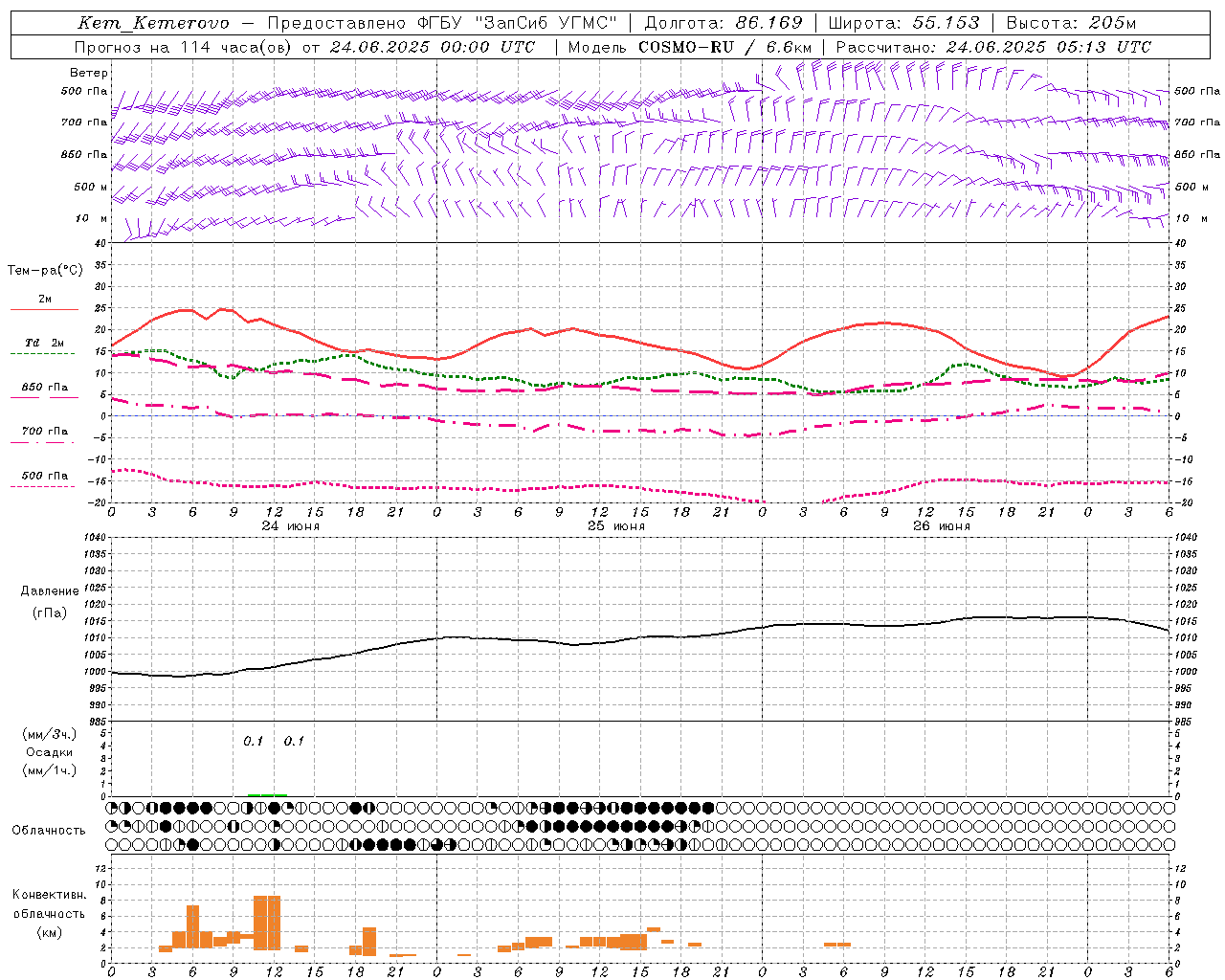The height and width of the screenshot is (980, 1225).
Task: Click the 'Ветер' wind panel label
Action: pyautogui.click(x=89, y=73)
